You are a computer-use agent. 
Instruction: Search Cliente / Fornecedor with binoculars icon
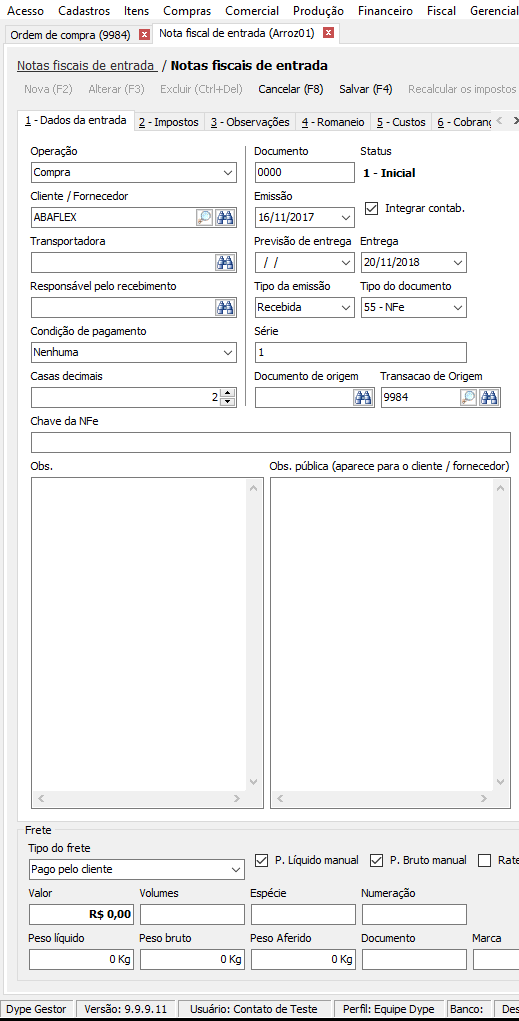(225, 217)
